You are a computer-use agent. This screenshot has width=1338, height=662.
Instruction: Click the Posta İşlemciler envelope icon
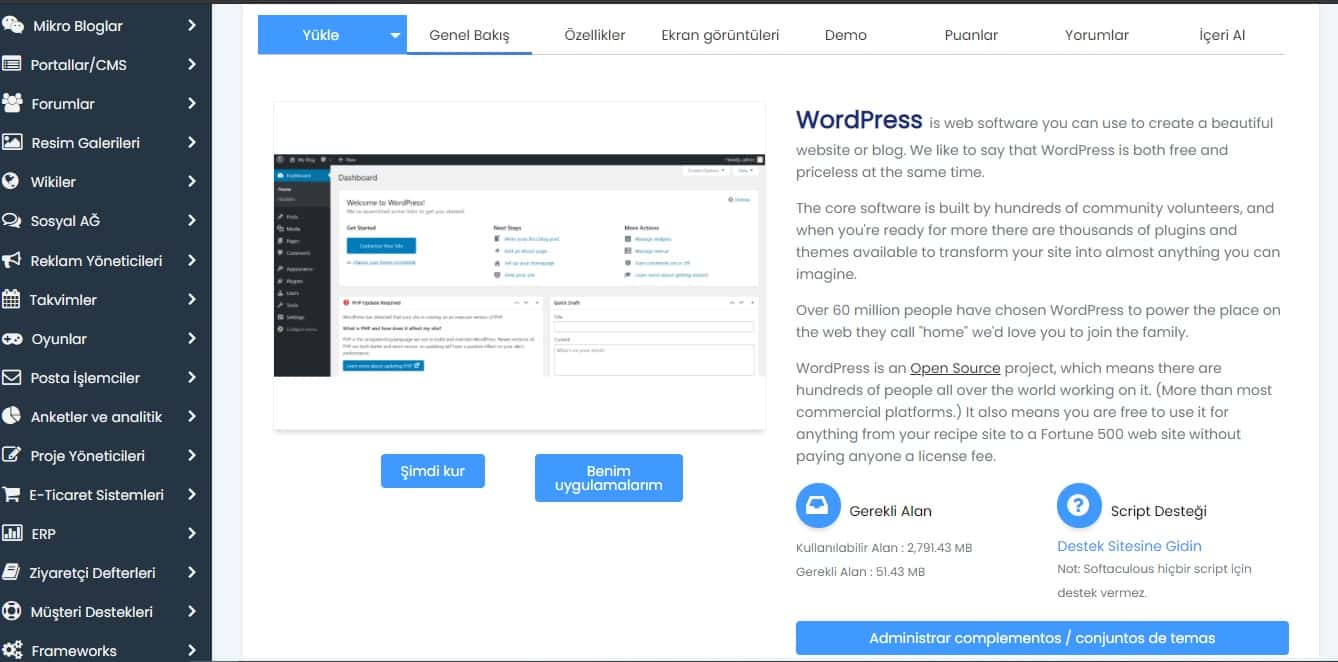point(12,378)
